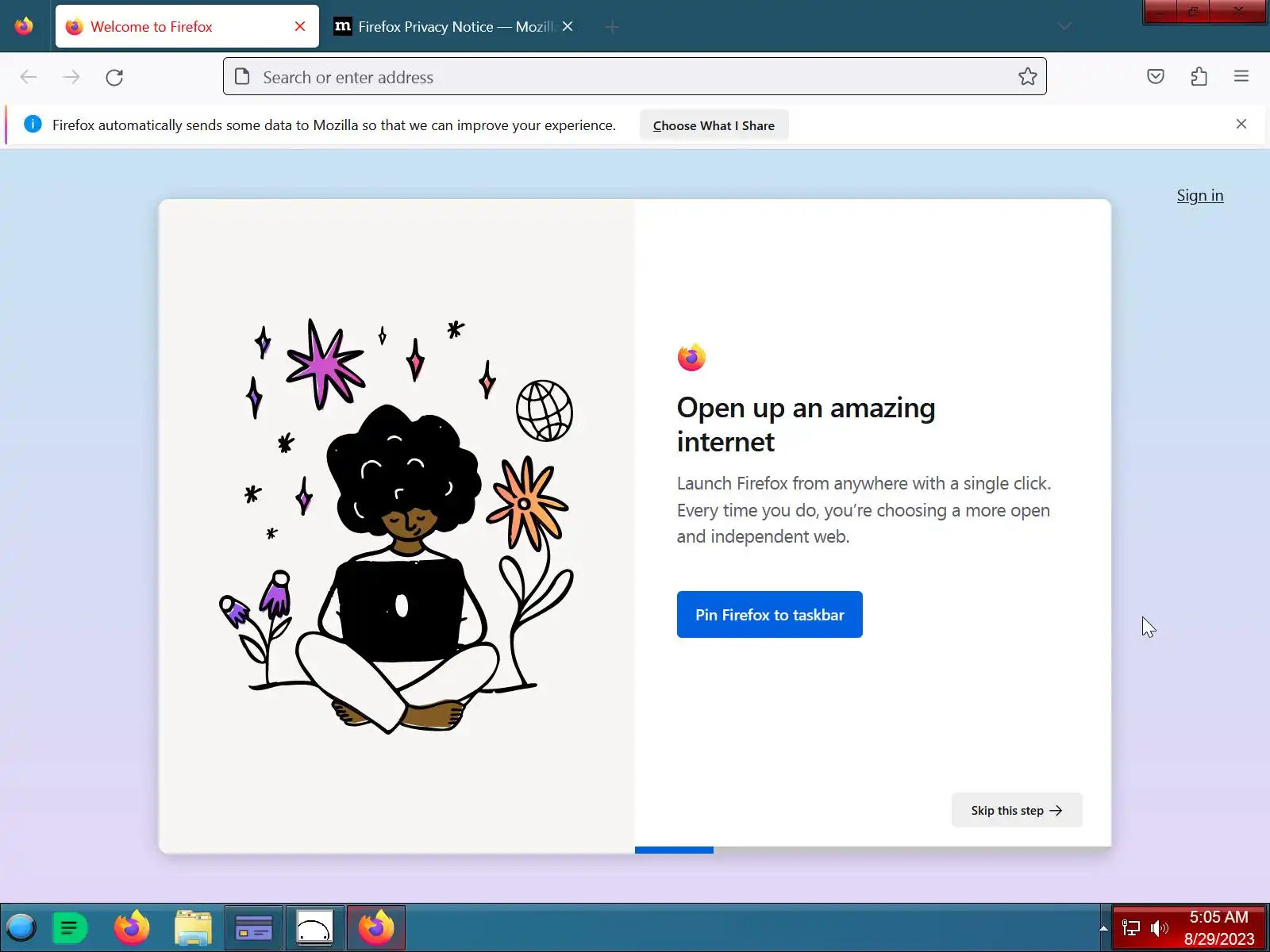Skip this step in the onboarding

(x=1017, y=810)
